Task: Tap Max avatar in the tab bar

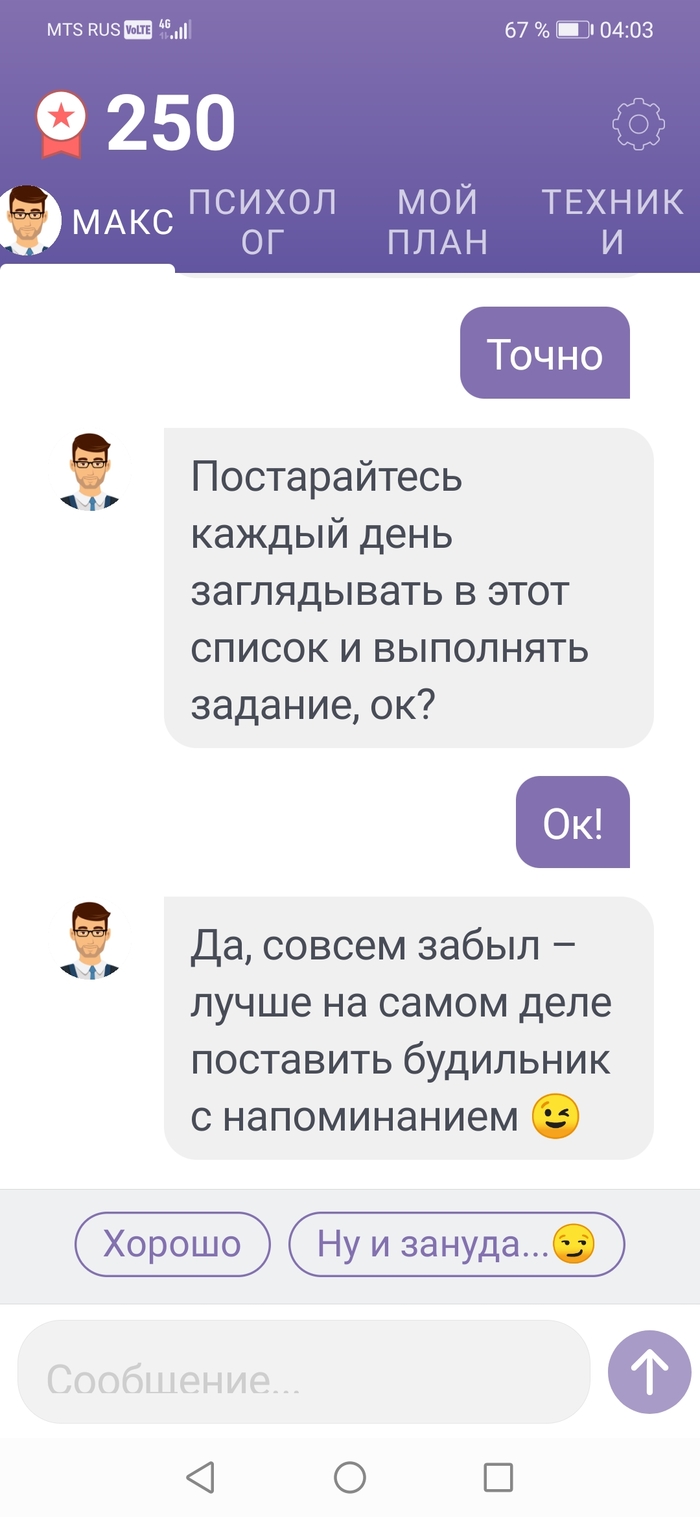Action: pos(31,220)
